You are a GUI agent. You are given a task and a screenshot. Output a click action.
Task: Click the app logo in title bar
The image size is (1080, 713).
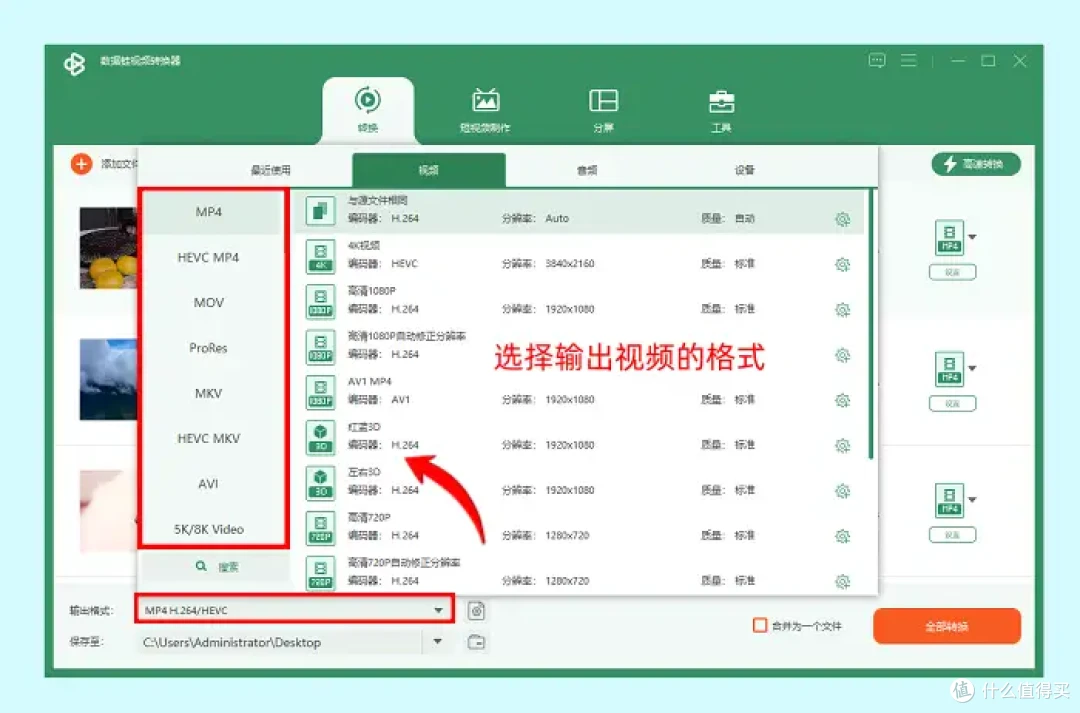(x=74, y=64)
